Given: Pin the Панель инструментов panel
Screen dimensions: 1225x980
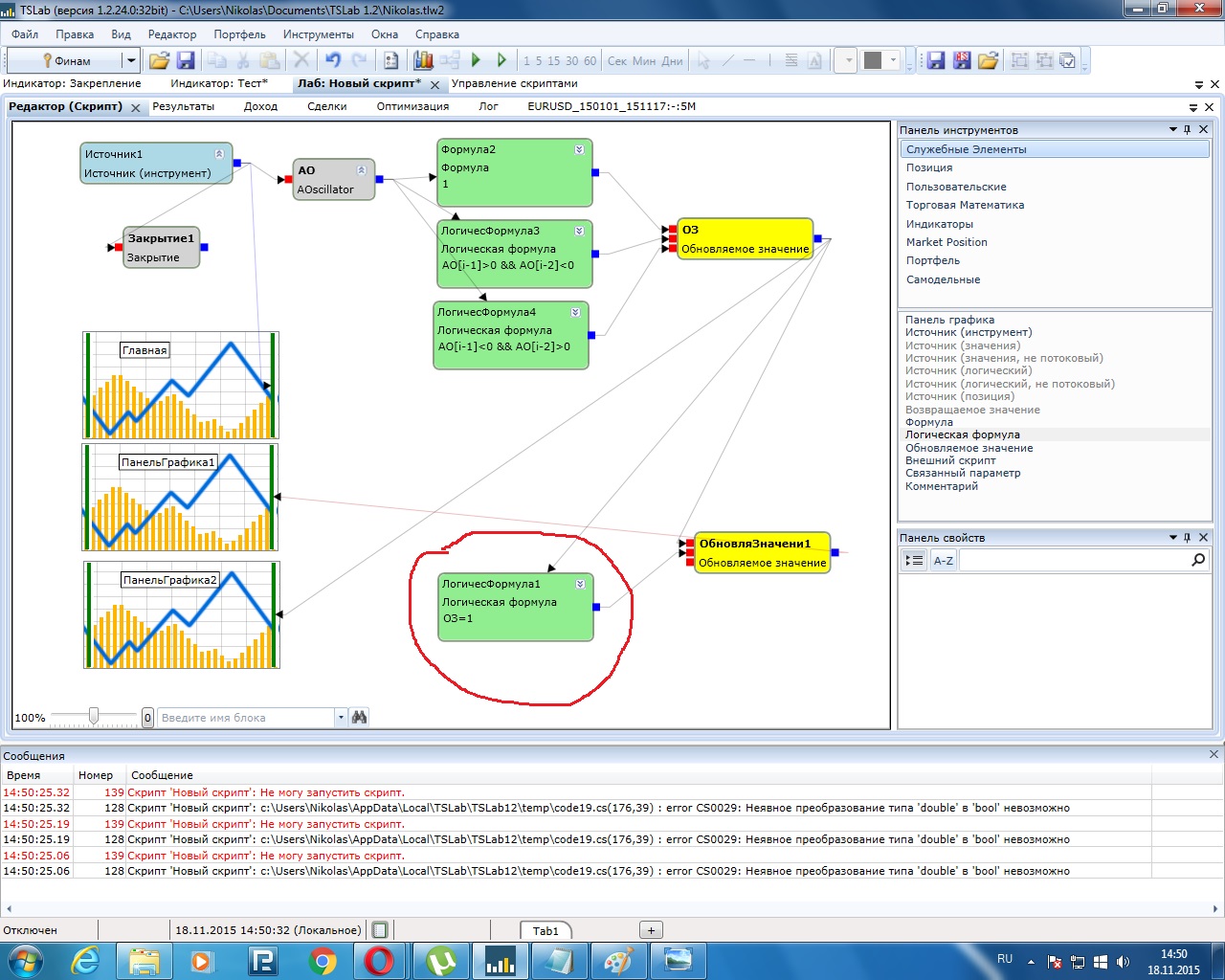Looking at the screenshot, I should 1188,129.
